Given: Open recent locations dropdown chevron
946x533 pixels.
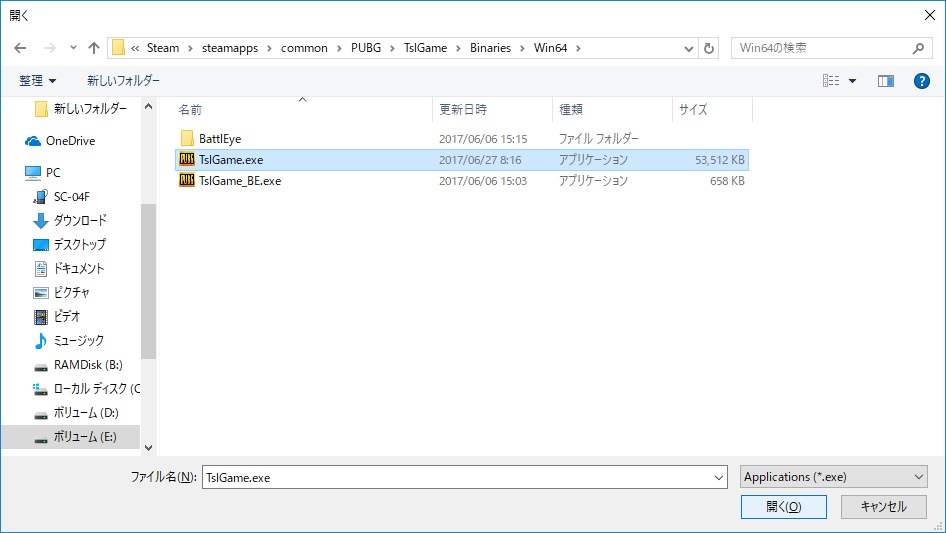Looking at the screenshot, I should tap(73, 48).
